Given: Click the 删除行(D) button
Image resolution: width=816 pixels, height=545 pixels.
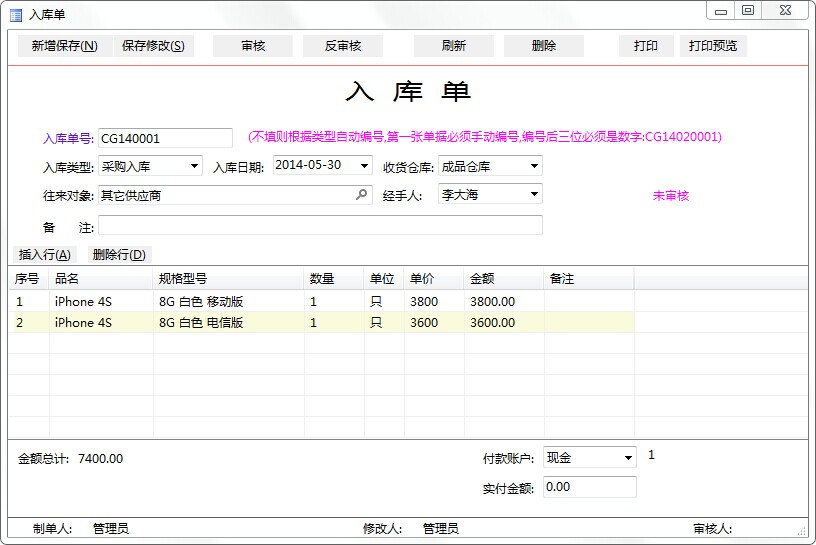Looking at the screenshot, I should (119, 255).
